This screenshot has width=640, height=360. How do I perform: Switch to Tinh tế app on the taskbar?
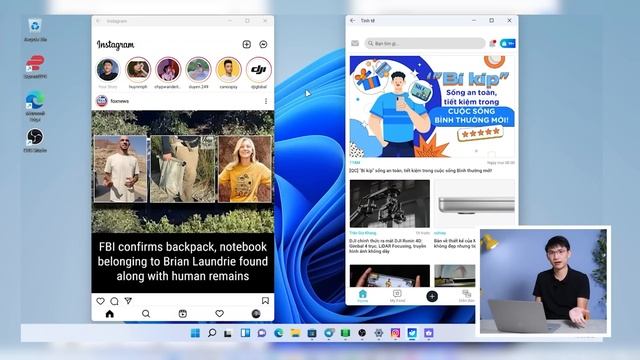(412, 333)
